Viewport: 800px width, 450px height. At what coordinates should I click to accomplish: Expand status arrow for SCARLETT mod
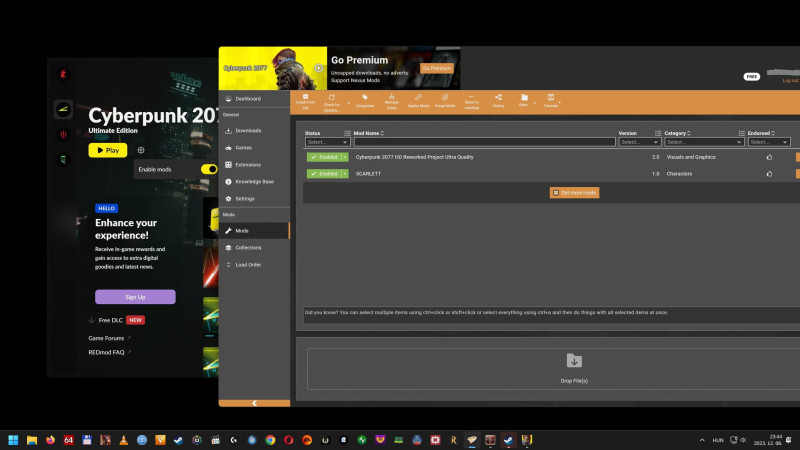pyautogui.click(x=345, y=174)
